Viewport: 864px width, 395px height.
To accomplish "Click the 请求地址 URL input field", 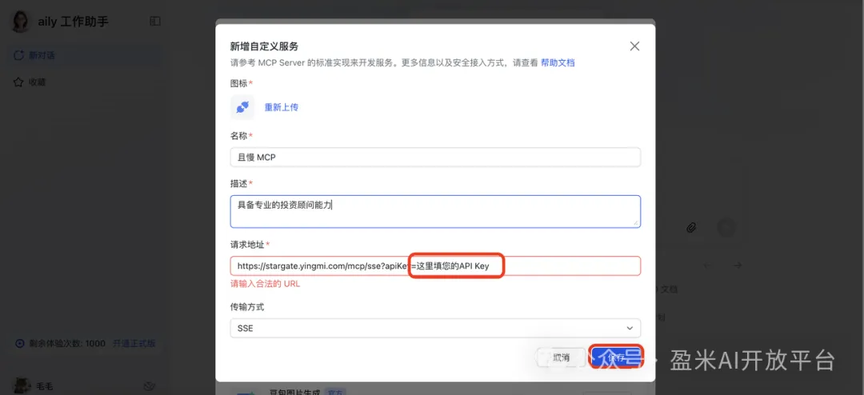I will [435, 266].
